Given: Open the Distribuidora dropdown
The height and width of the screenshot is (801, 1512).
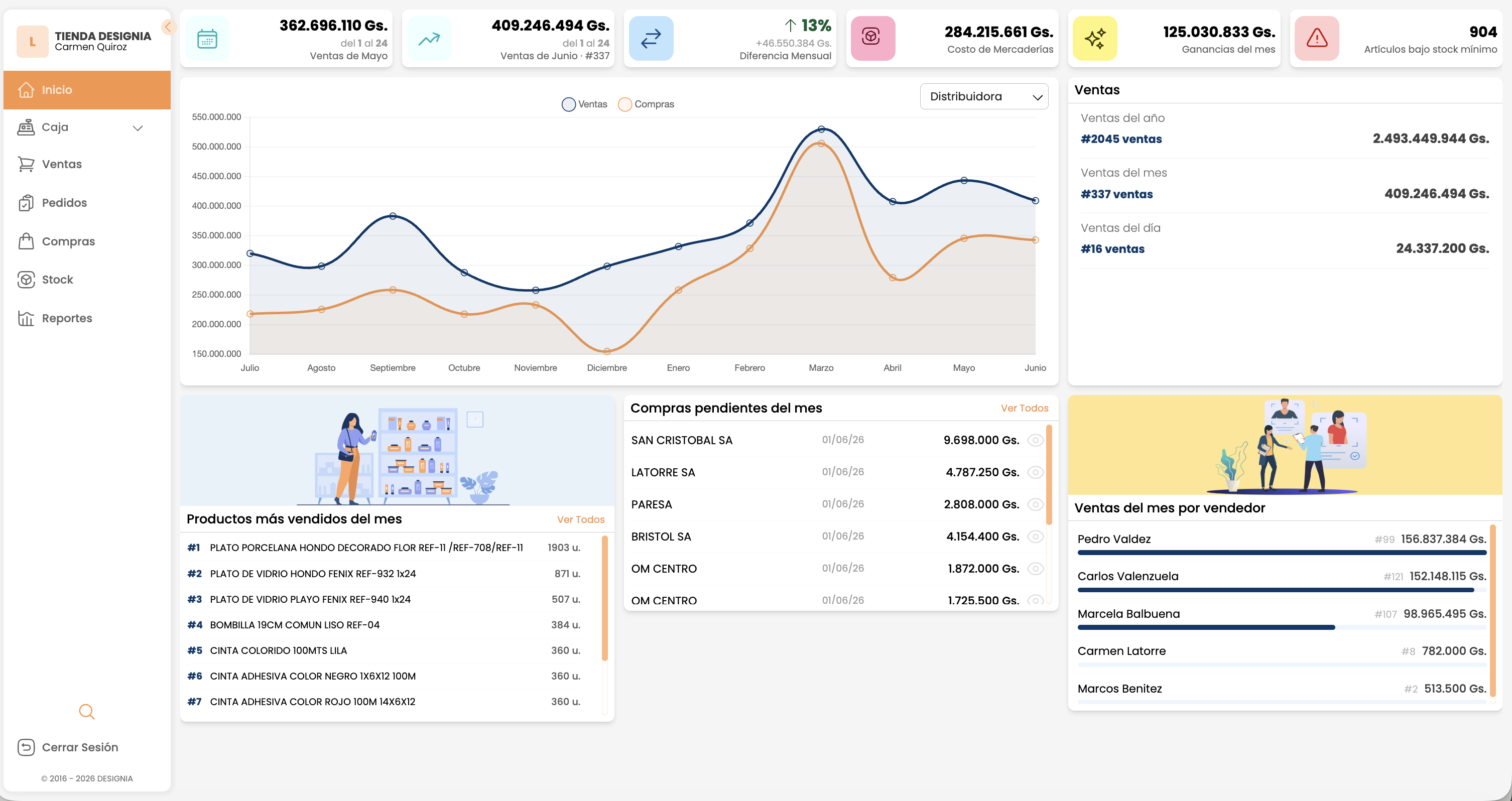Looking at the screenshot, I should [984, 97].
